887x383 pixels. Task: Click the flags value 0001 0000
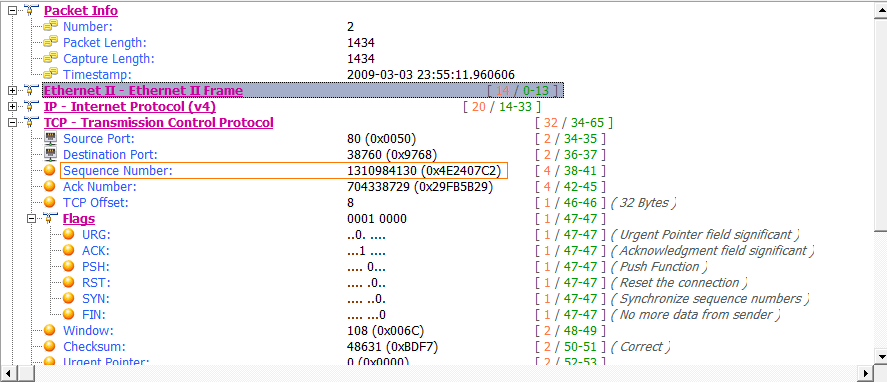377,218
